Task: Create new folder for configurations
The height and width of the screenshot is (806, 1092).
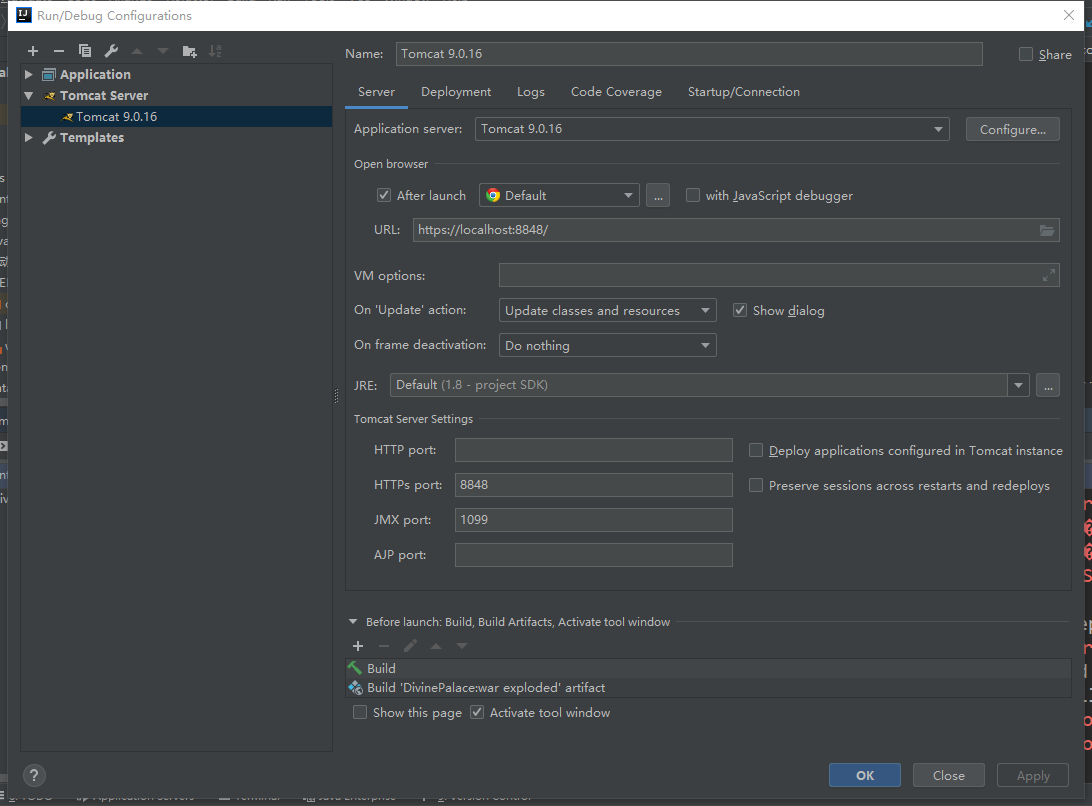Action: [x=189, y=51]
